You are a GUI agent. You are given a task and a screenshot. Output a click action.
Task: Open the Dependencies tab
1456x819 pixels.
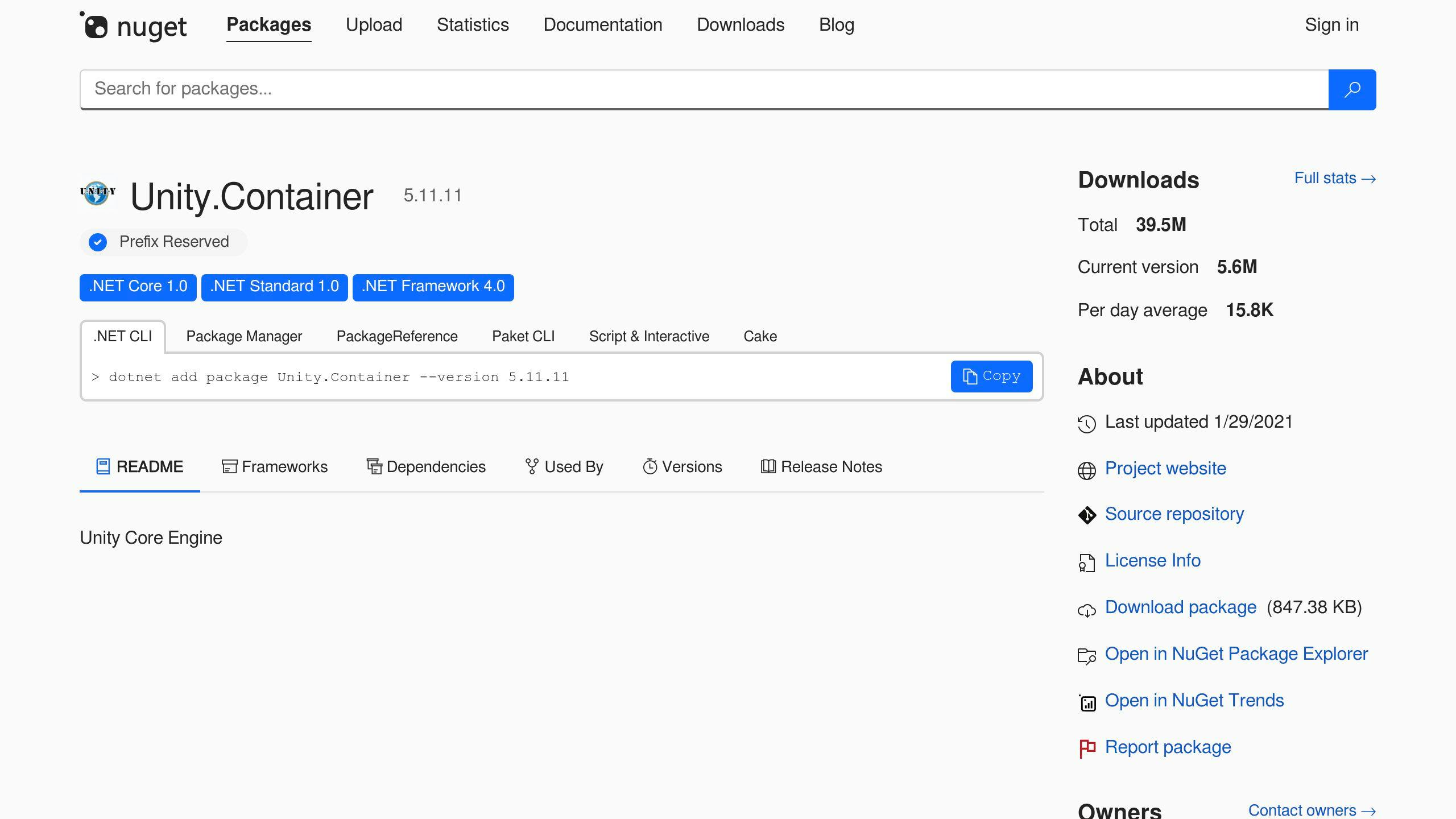(x=426, y=467)
